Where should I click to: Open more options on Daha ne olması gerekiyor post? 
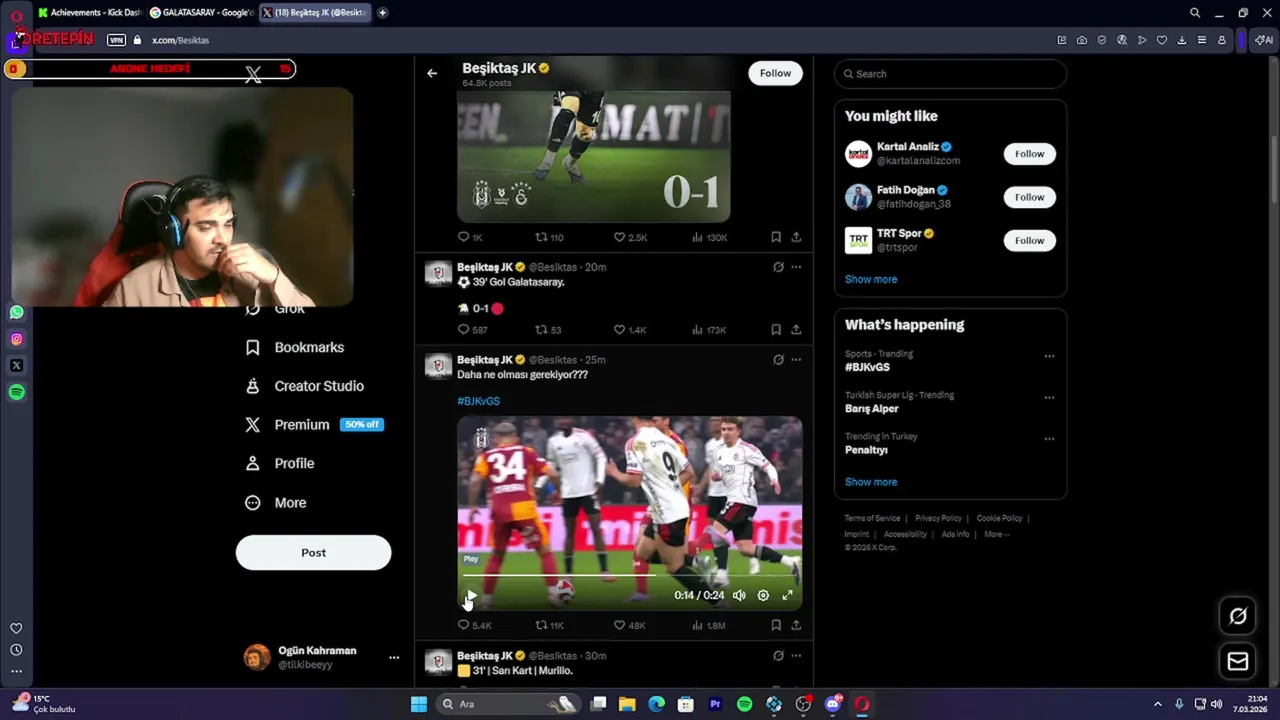coord(796,360)
